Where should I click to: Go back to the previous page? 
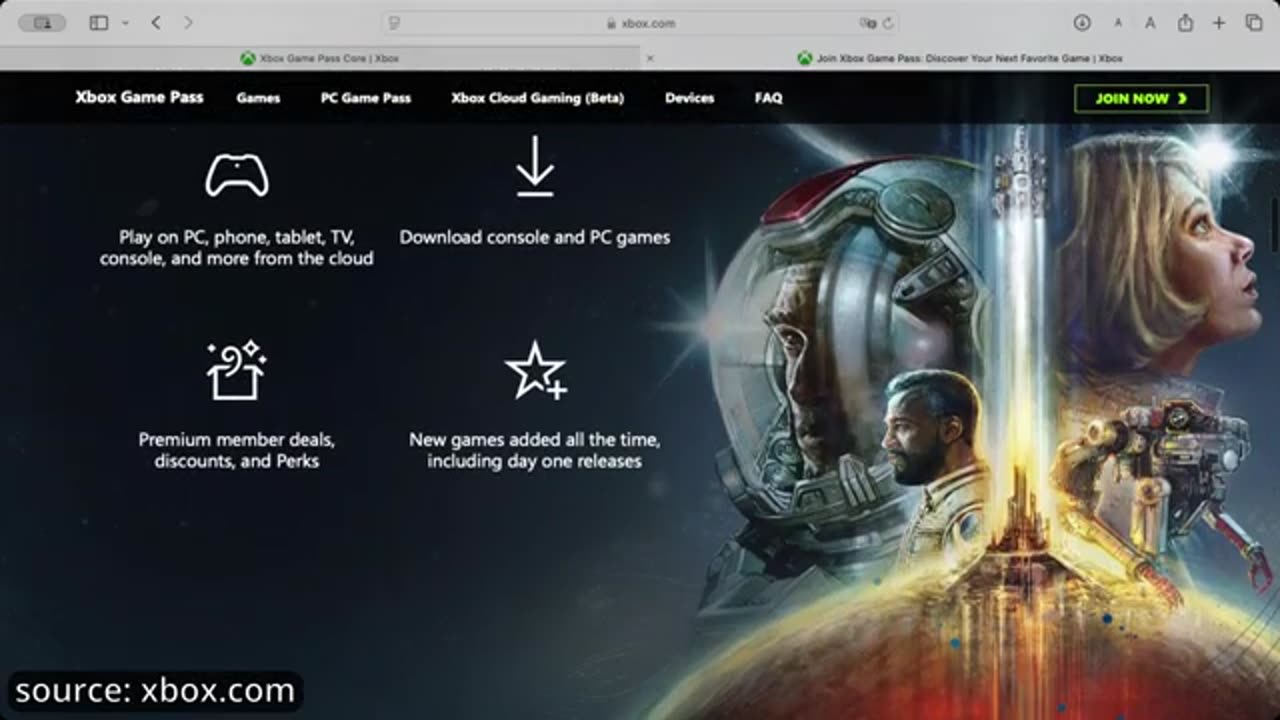(156, 22)
